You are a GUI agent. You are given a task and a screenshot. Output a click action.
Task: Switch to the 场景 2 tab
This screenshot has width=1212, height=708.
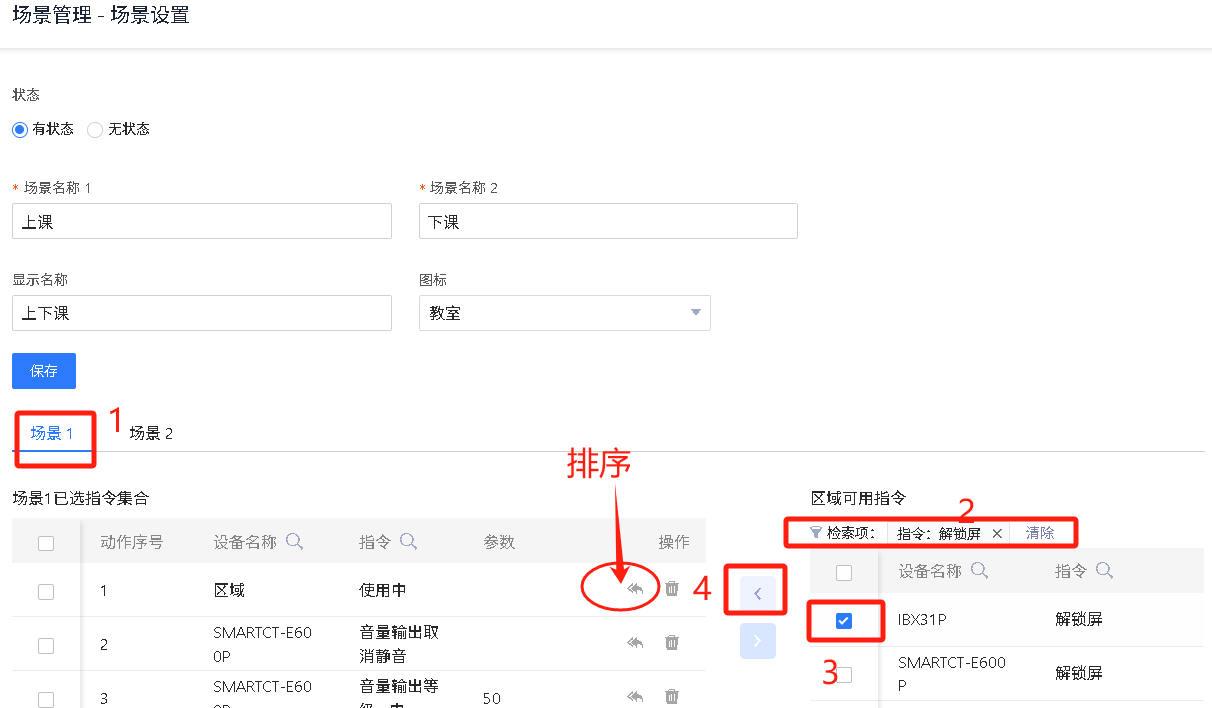pos(151,433)
